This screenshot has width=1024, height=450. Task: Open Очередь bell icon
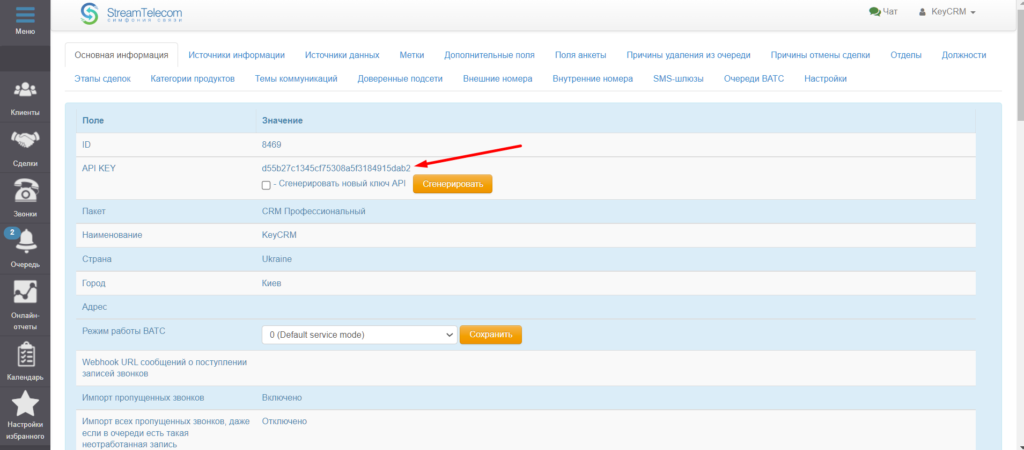(25, 240)
